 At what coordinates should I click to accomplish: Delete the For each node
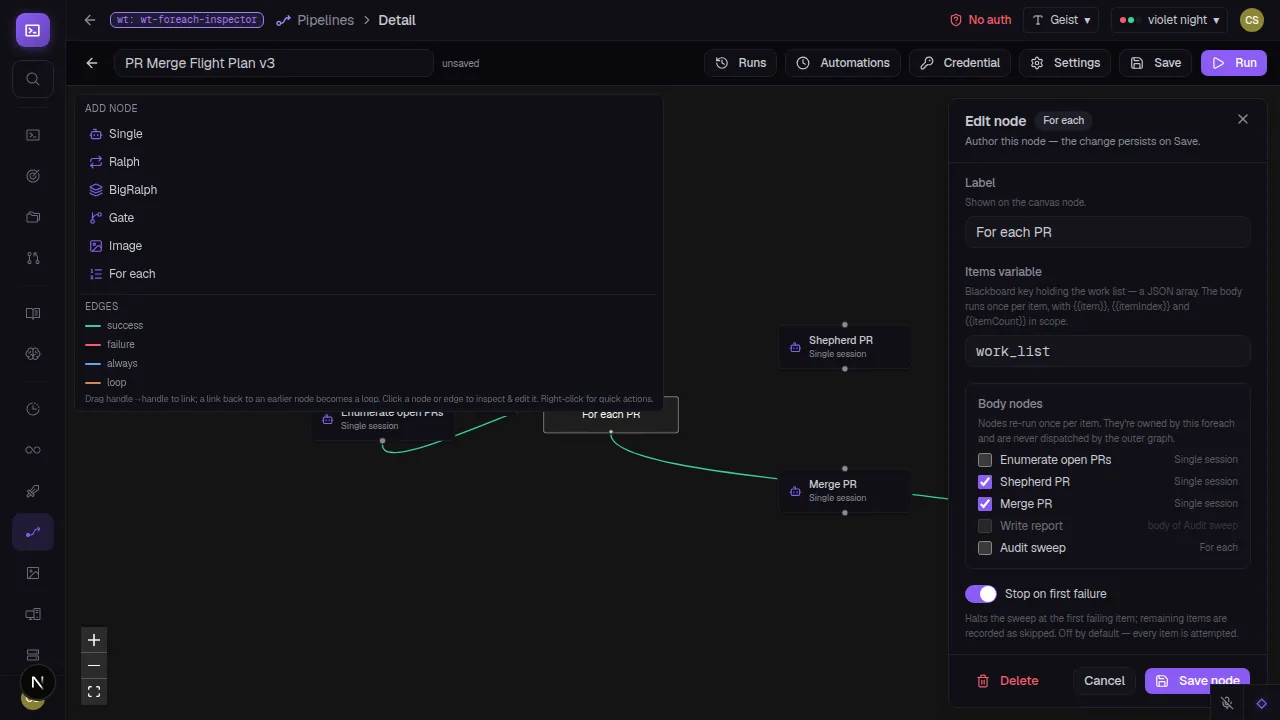pyautogui.click(x=1007, y=681)
